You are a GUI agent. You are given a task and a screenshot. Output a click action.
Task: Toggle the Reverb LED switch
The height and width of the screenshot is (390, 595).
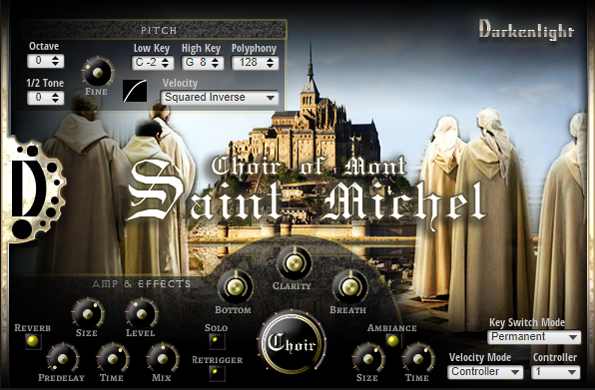[x=33, y=341]
